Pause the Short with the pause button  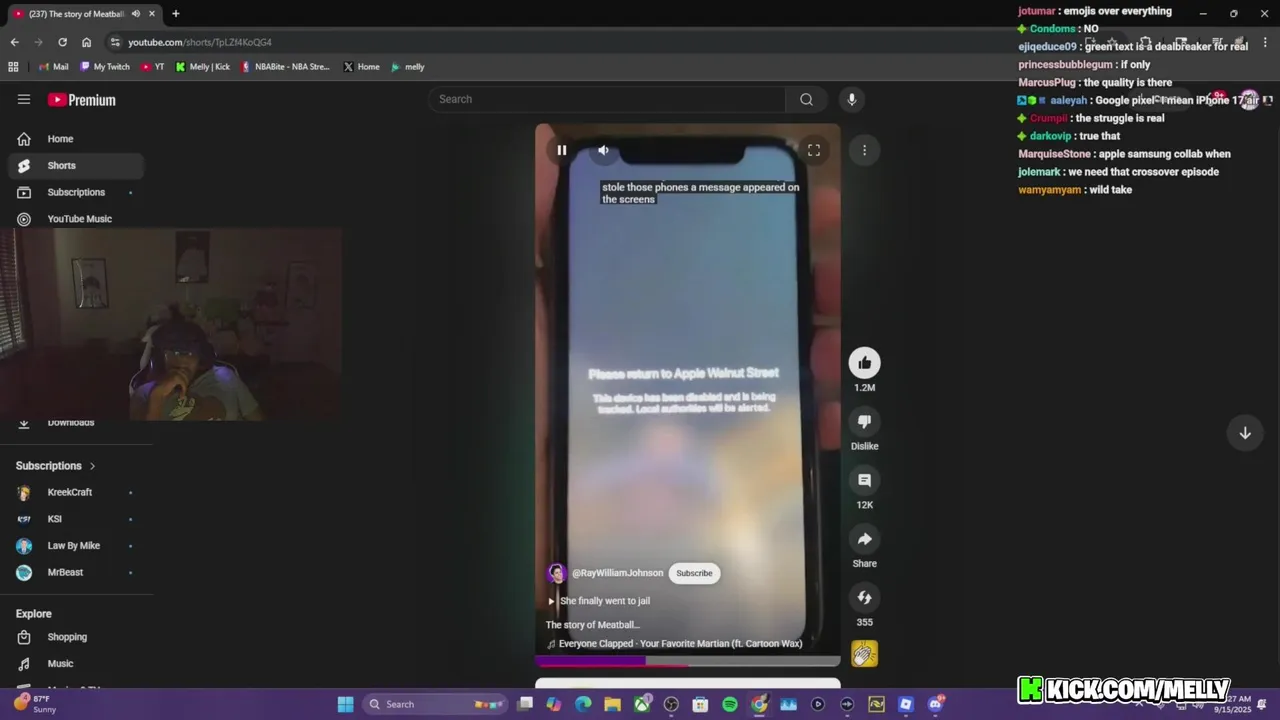tap(562, 150)
